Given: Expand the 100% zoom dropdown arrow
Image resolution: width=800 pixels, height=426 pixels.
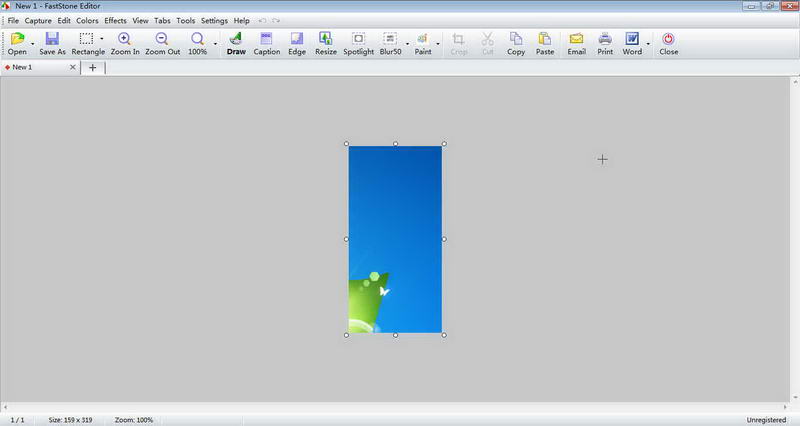Looking at the screenshot, I should 215,44.
